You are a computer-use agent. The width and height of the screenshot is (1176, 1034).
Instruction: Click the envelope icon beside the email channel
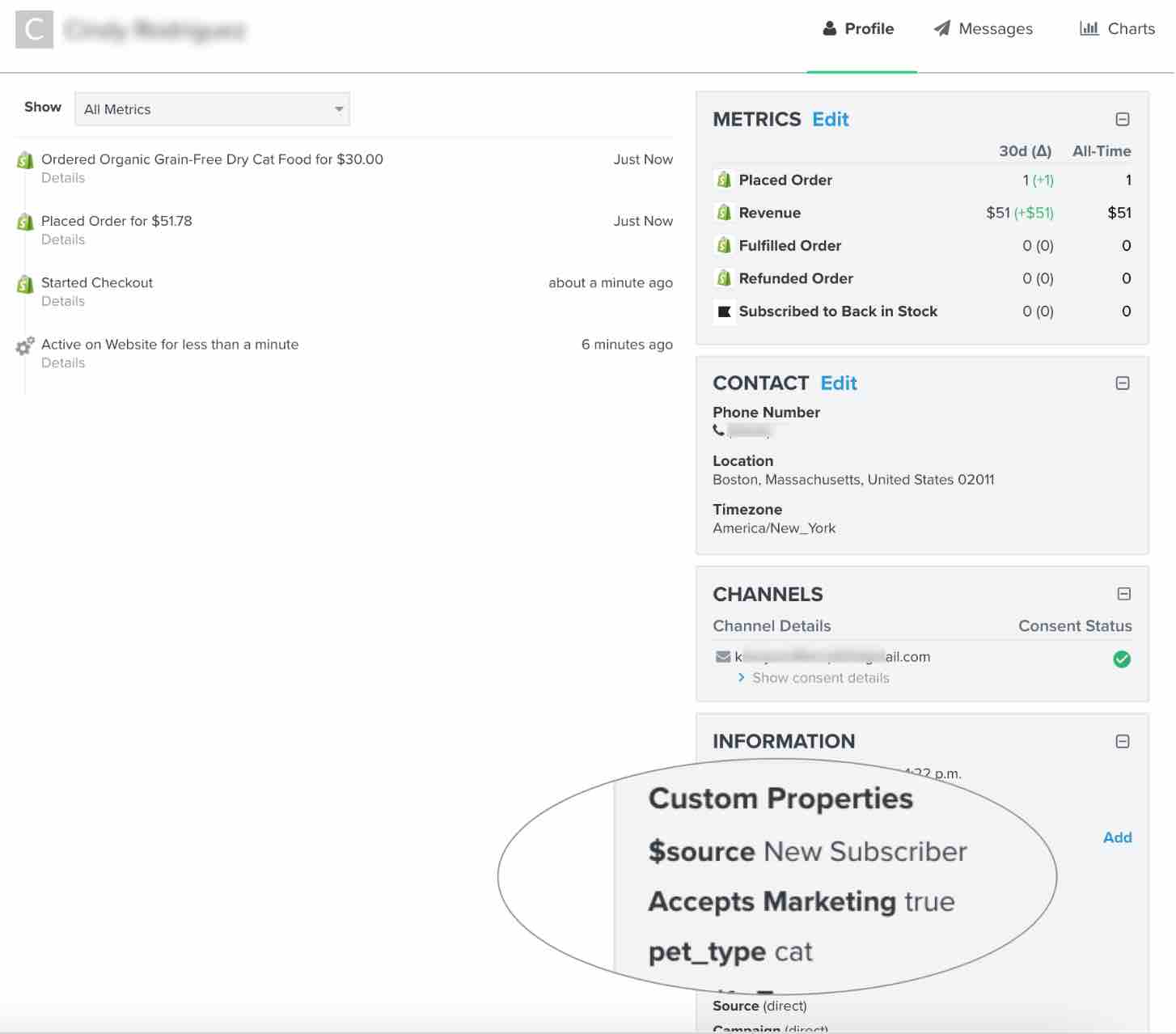(722, 656)
